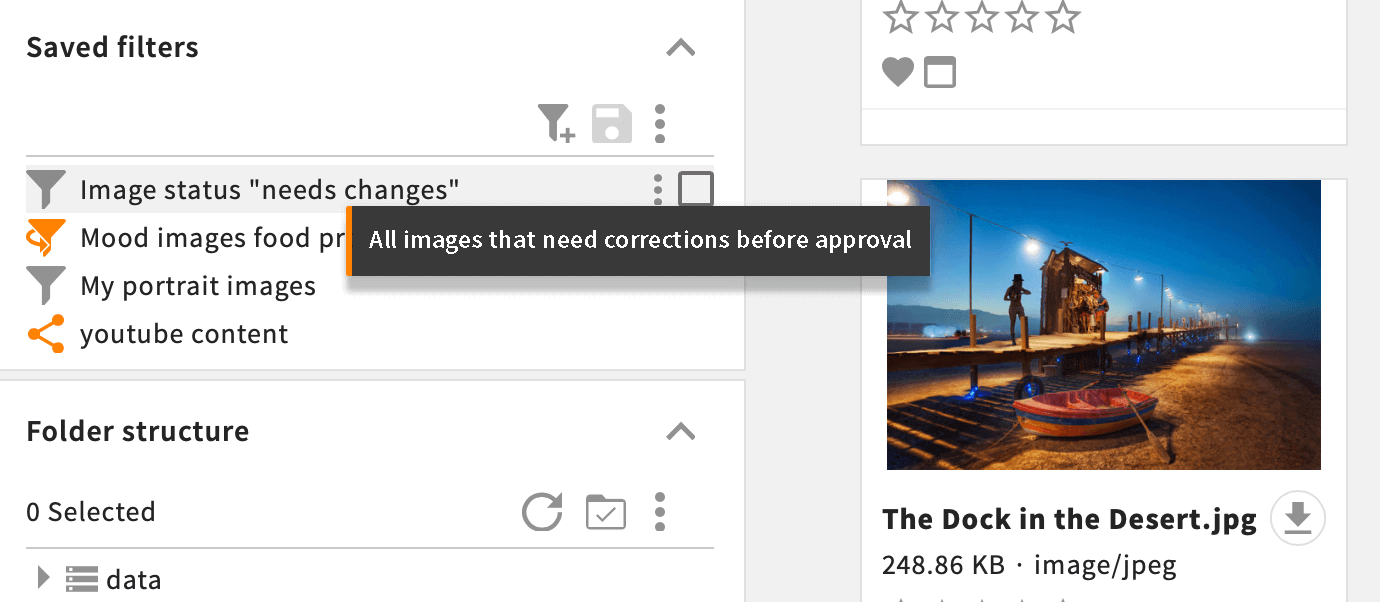Open the shared youtube content filter
Viewport: 1380px width, 602px height.
[x=184, y=334]
